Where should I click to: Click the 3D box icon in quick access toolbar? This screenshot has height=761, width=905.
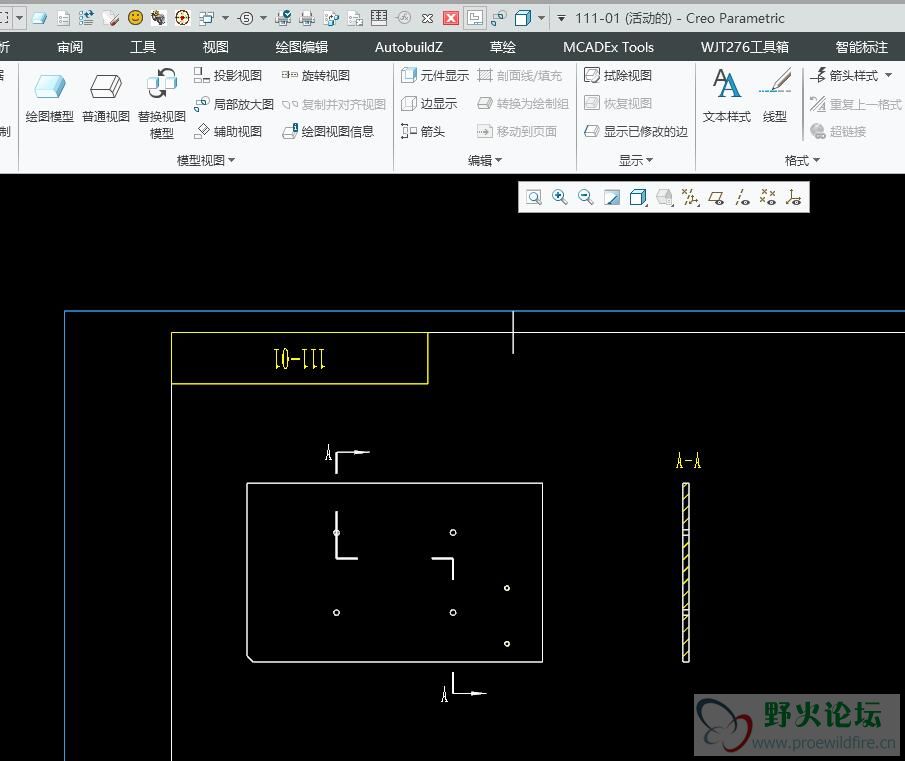pos(522,18)
